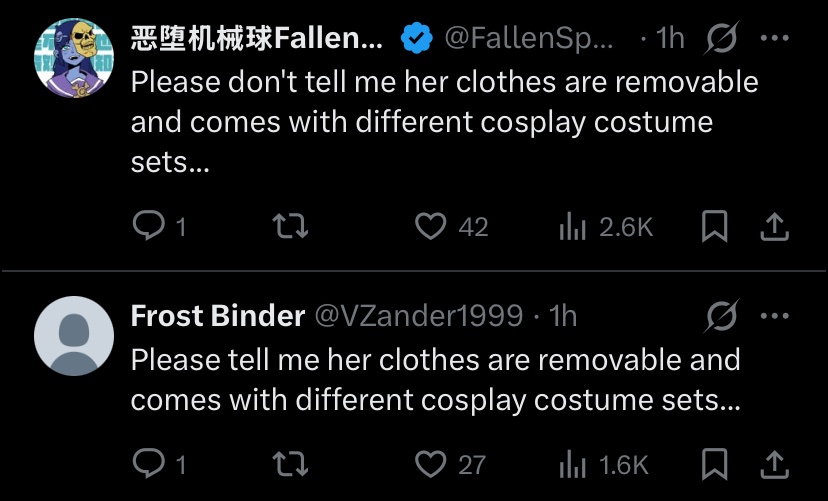828x501 pixels.
Task: View analytics showing 2.6K views
Action: 606,227
